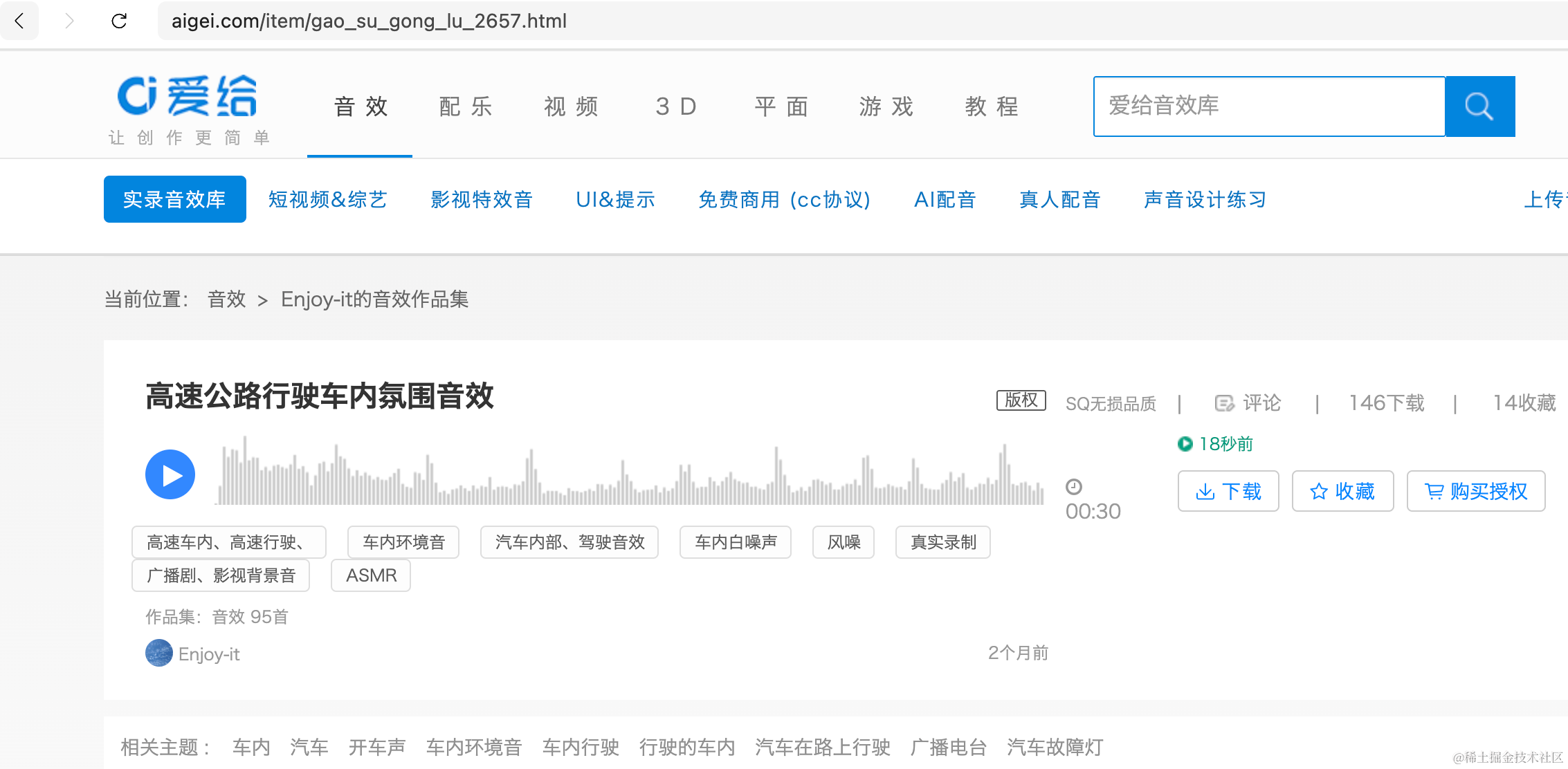Click the 爱给音效库 search field

(x=1269, y=106)
